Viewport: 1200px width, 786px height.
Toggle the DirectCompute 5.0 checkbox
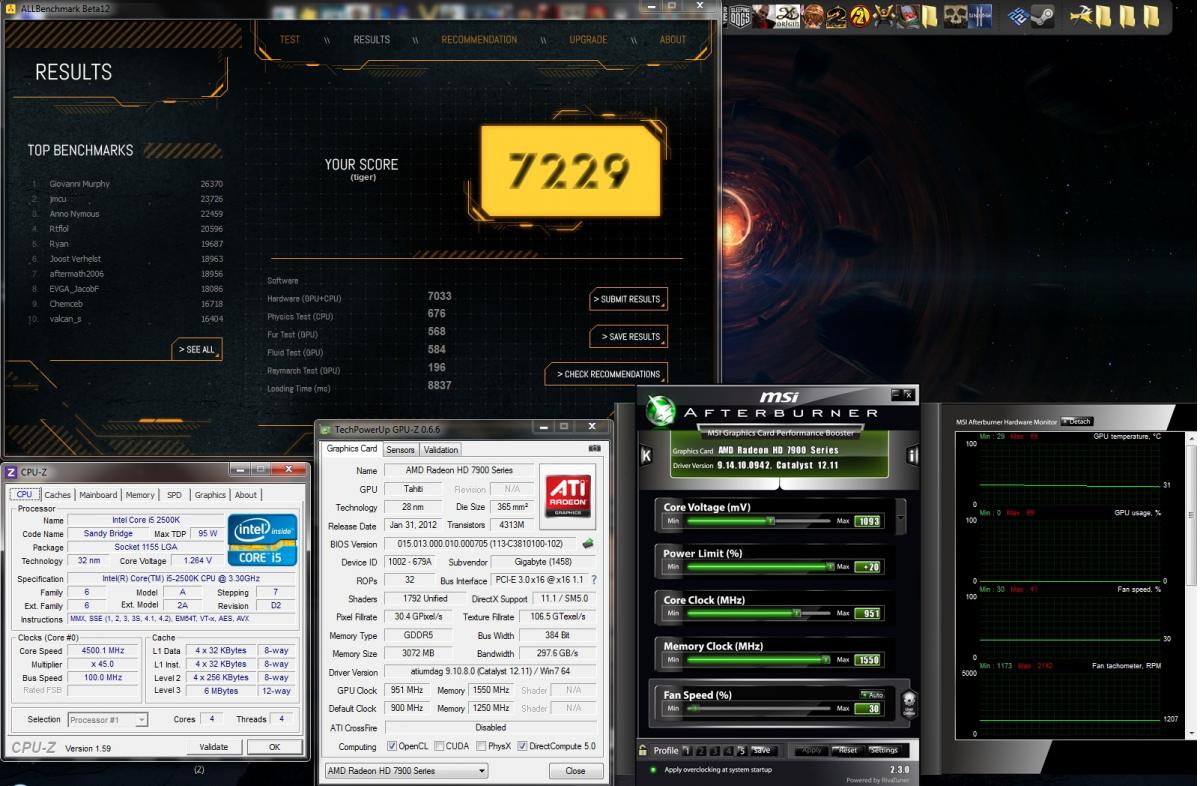(522, 746)
